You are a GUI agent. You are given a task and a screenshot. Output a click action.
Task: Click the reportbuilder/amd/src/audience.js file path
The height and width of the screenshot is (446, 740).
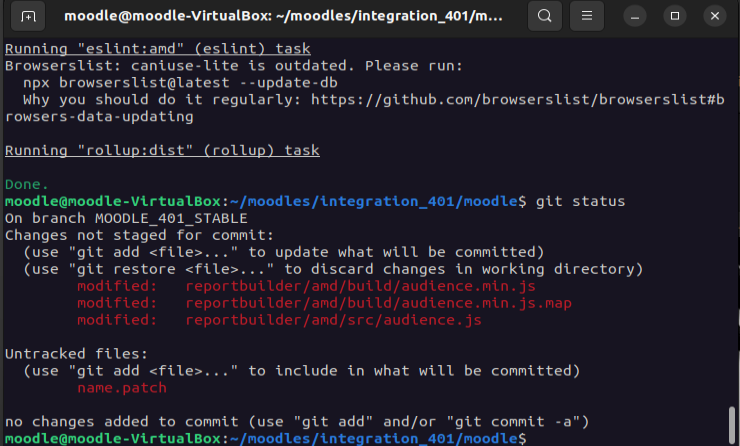[333, 320]
